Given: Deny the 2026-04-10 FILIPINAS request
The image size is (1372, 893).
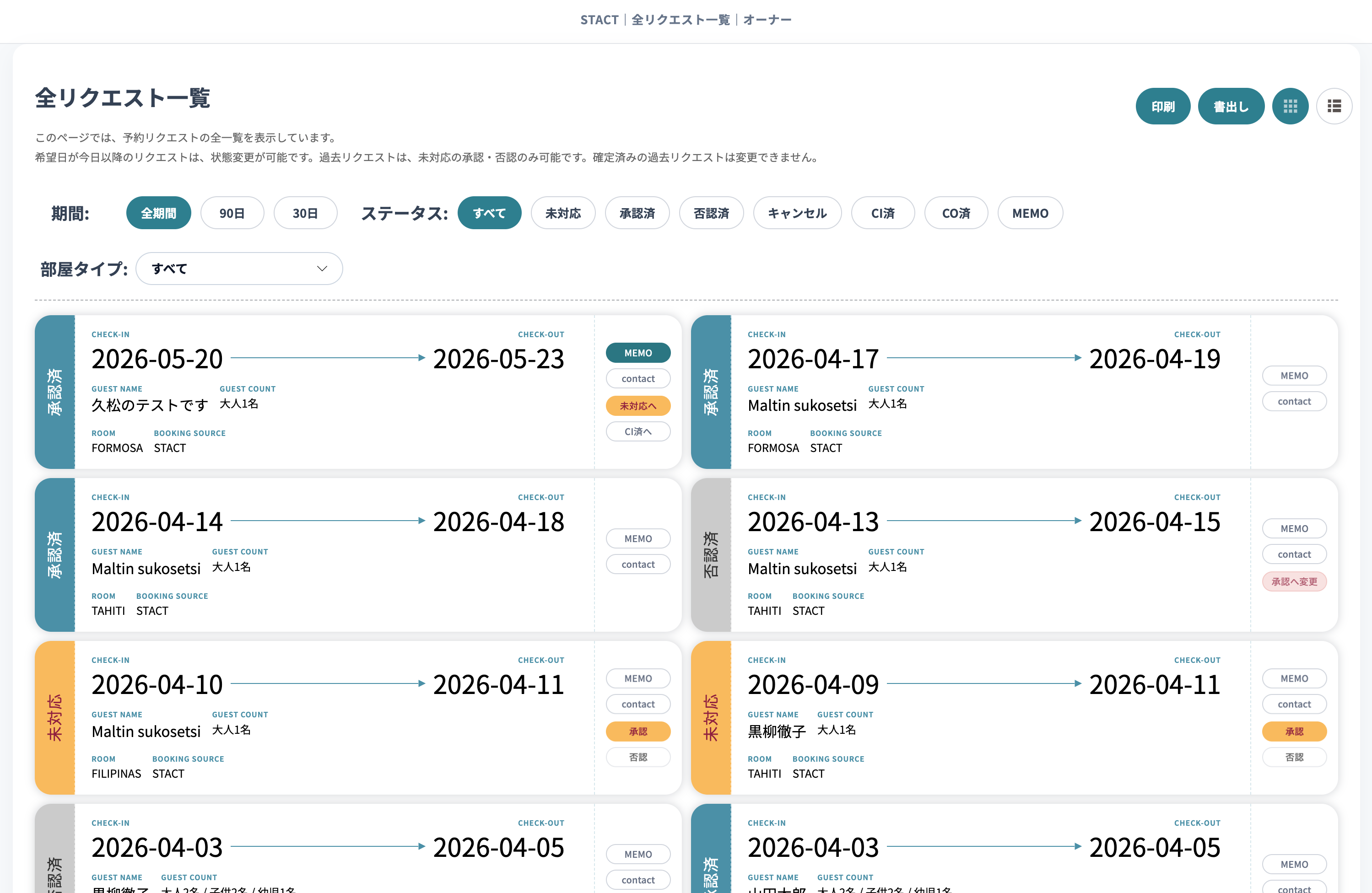Looking at the screenshot, I should coord(638,757).
